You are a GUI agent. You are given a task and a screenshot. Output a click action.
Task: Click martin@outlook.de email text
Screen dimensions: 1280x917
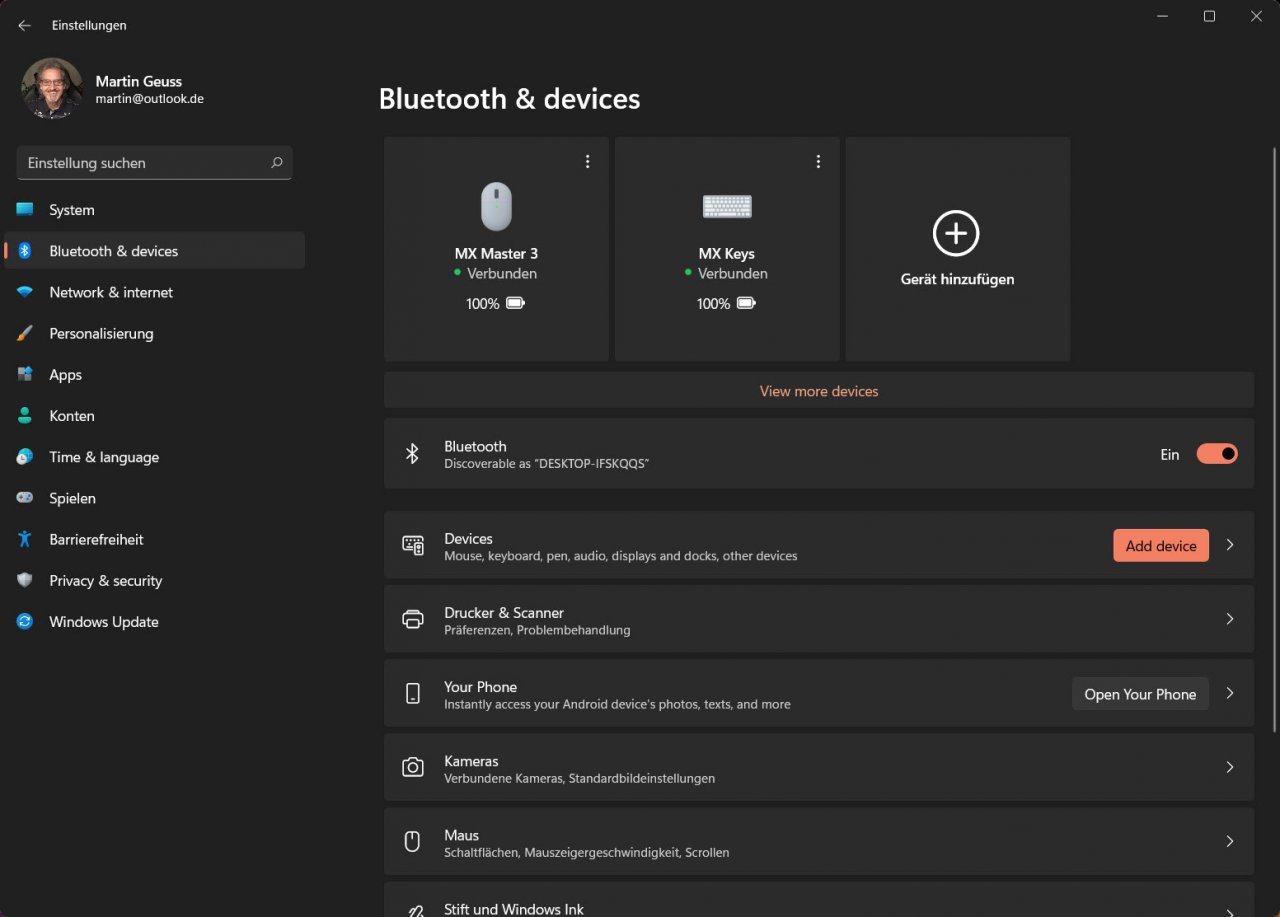coord(150,99)
